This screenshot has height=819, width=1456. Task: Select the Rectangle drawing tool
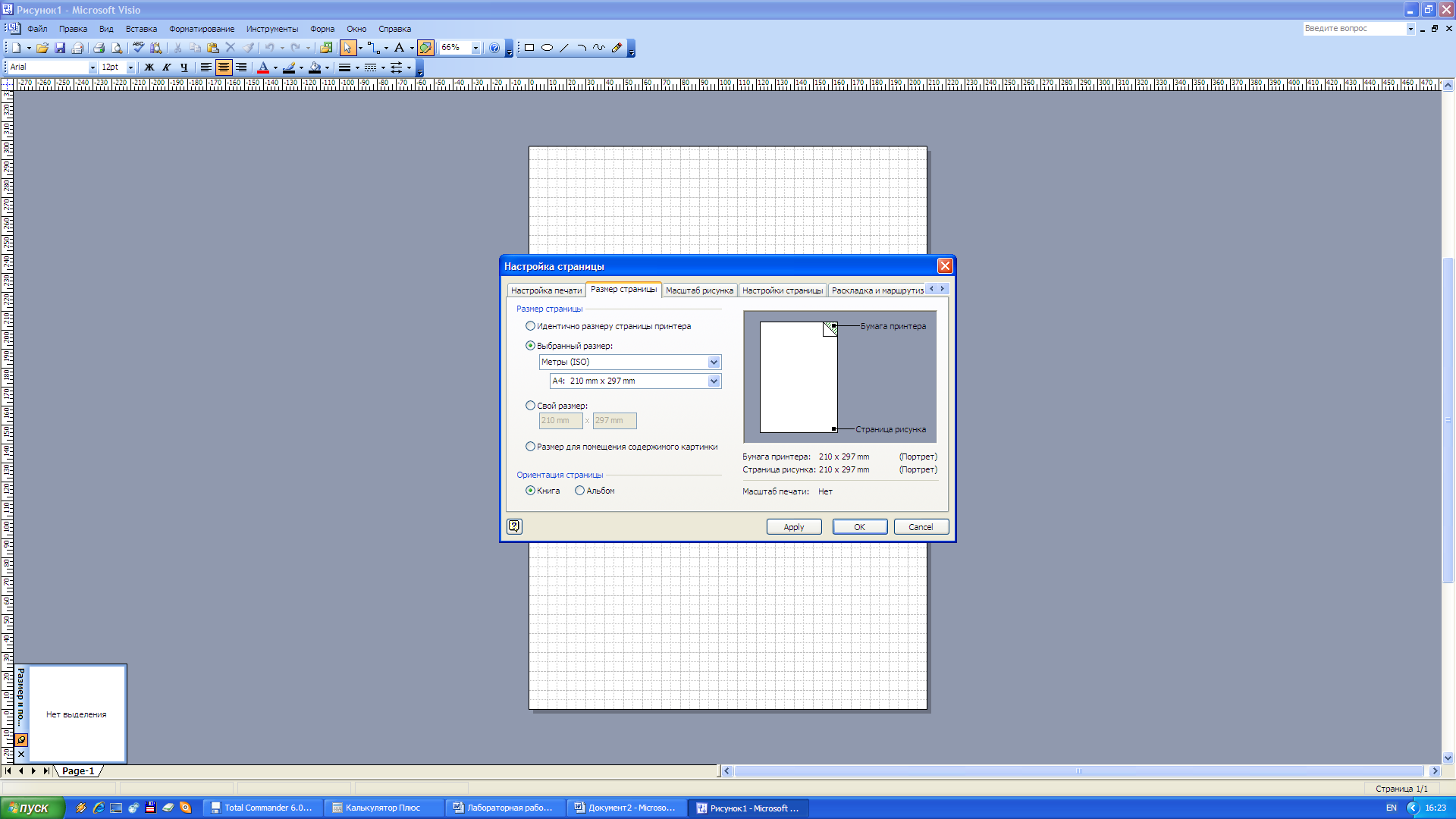tap(529, 48)
